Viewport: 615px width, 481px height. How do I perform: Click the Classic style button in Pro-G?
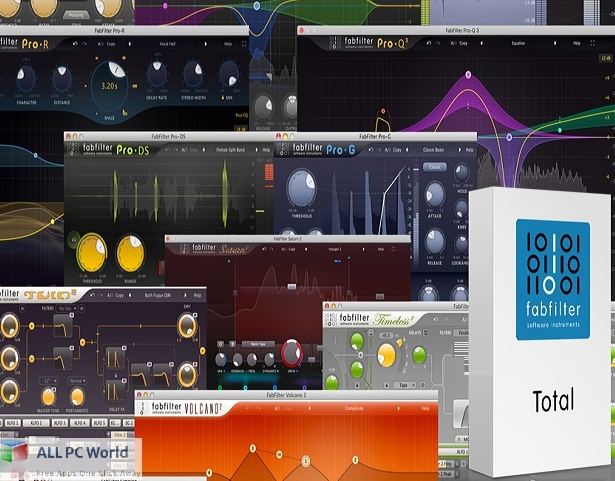coord(435,167)
